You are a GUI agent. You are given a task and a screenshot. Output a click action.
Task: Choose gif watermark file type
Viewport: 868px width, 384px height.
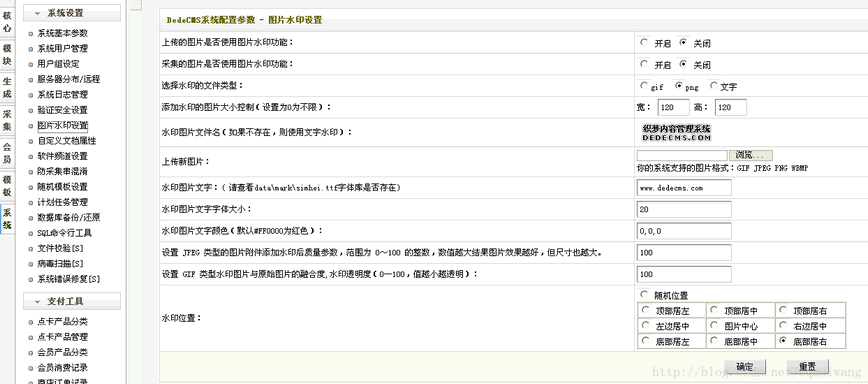tap(643, 86)
